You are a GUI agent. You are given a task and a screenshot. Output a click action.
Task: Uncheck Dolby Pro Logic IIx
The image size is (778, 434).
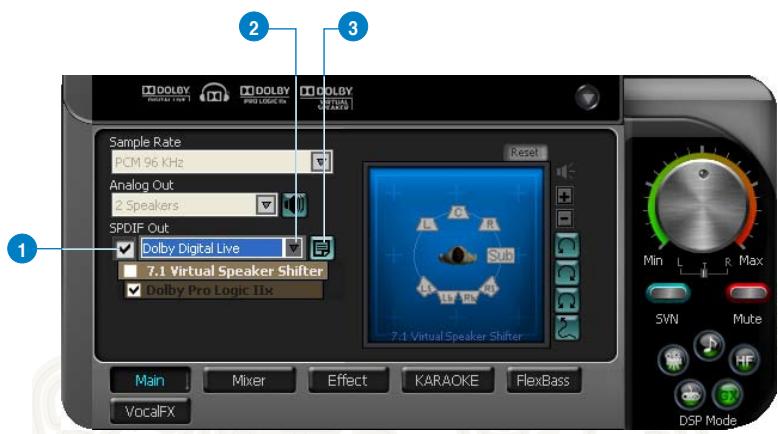click(x=133, y=290)
